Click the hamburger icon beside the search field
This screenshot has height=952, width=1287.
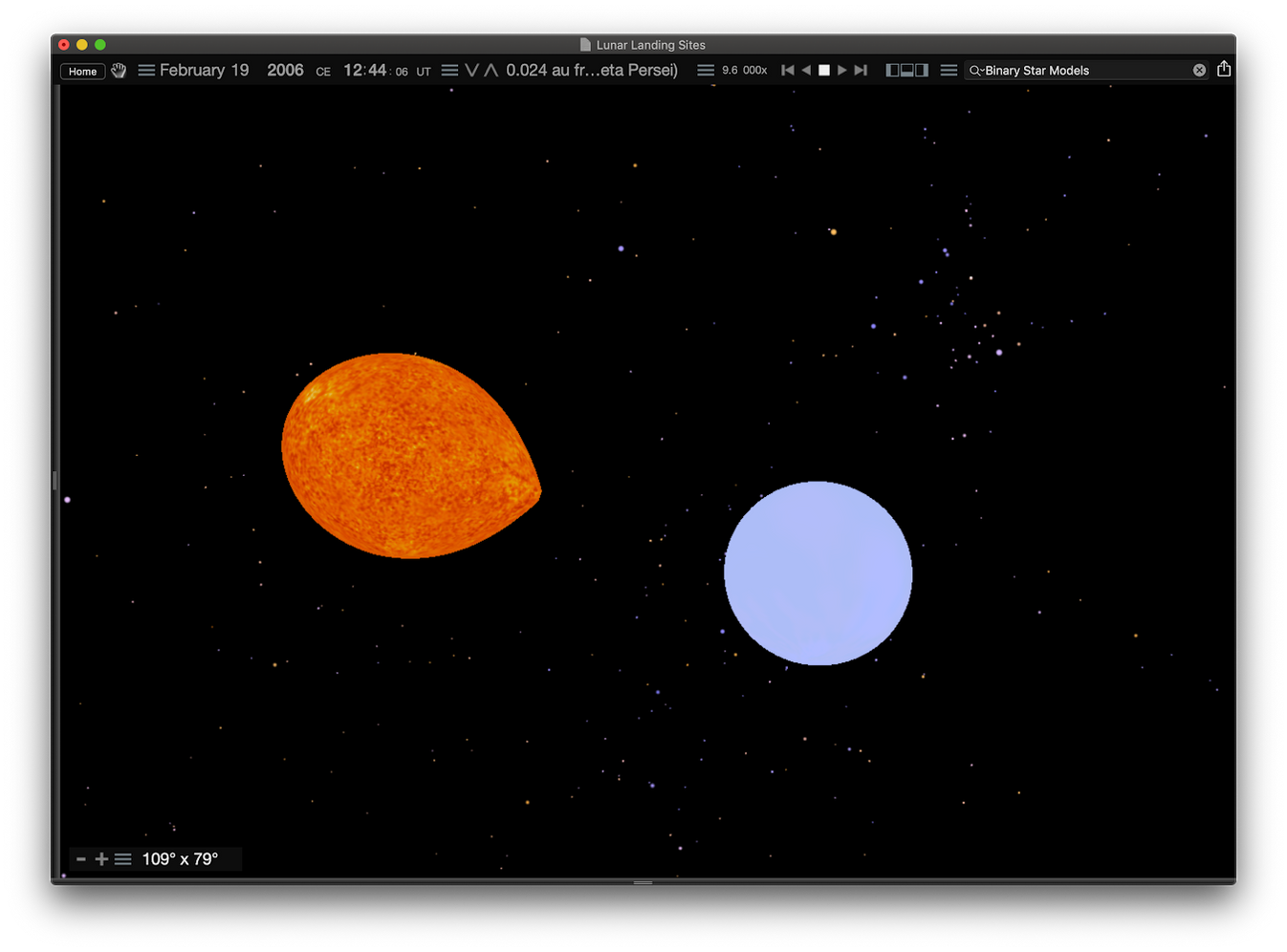[949, 69]
